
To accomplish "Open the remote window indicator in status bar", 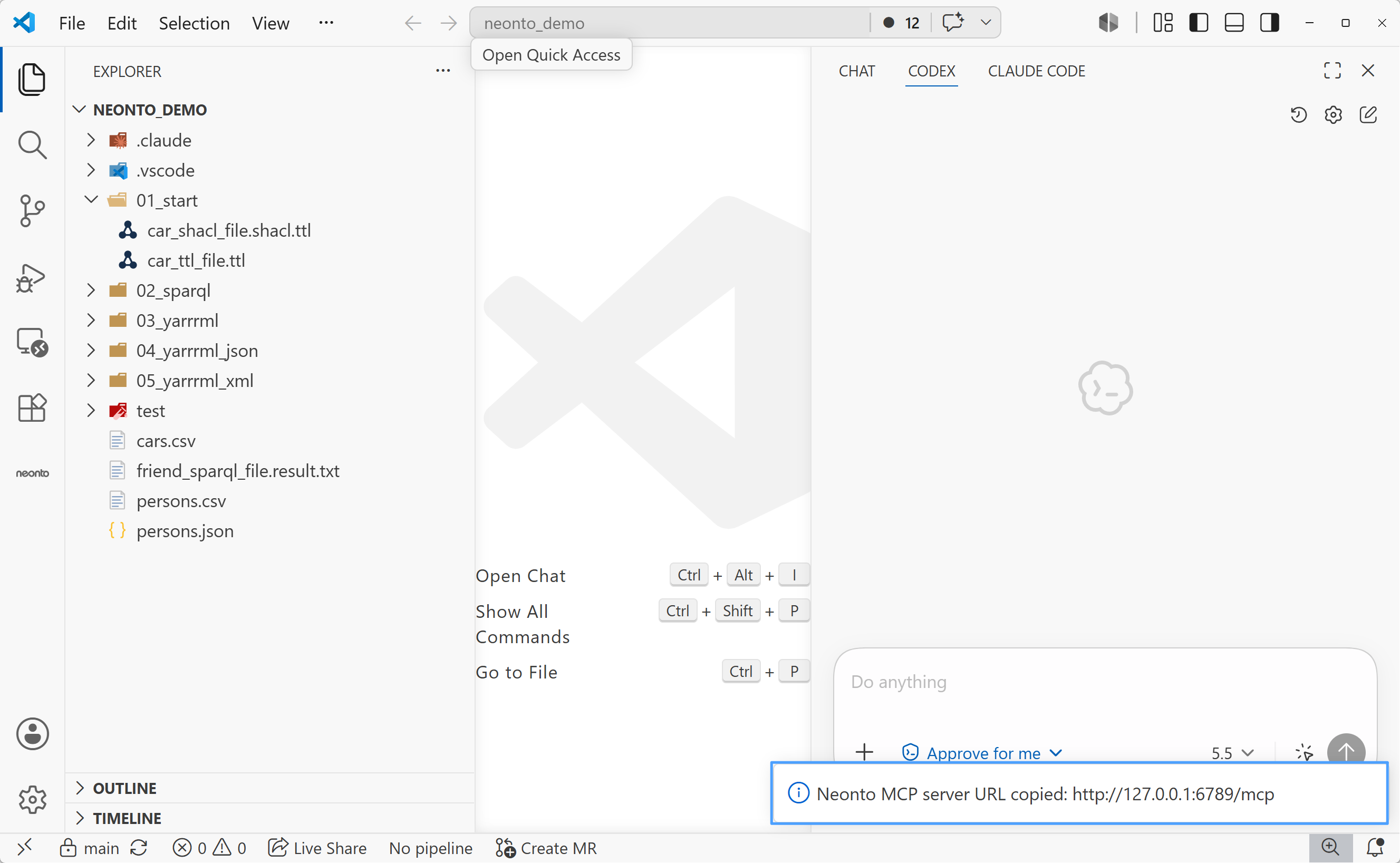I will [x=25, y=848].
